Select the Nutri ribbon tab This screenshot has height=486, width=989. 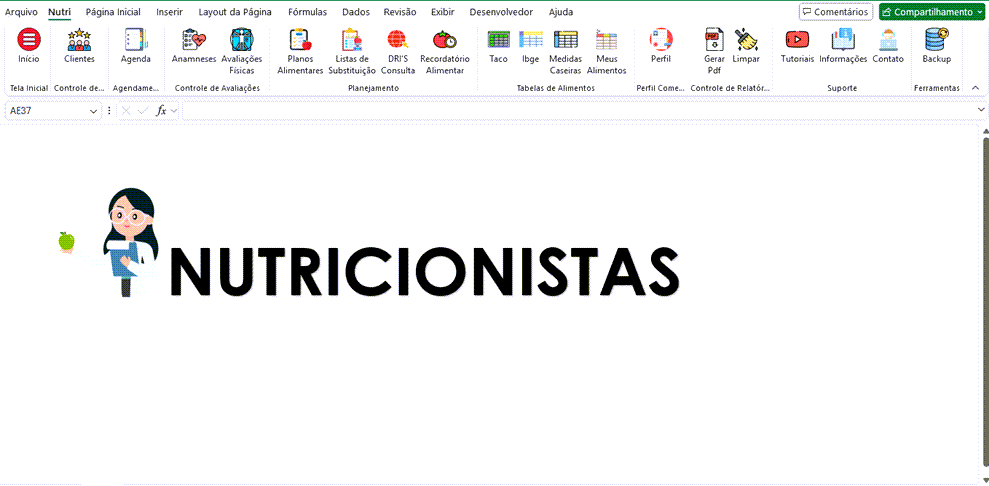coord(59,12)
